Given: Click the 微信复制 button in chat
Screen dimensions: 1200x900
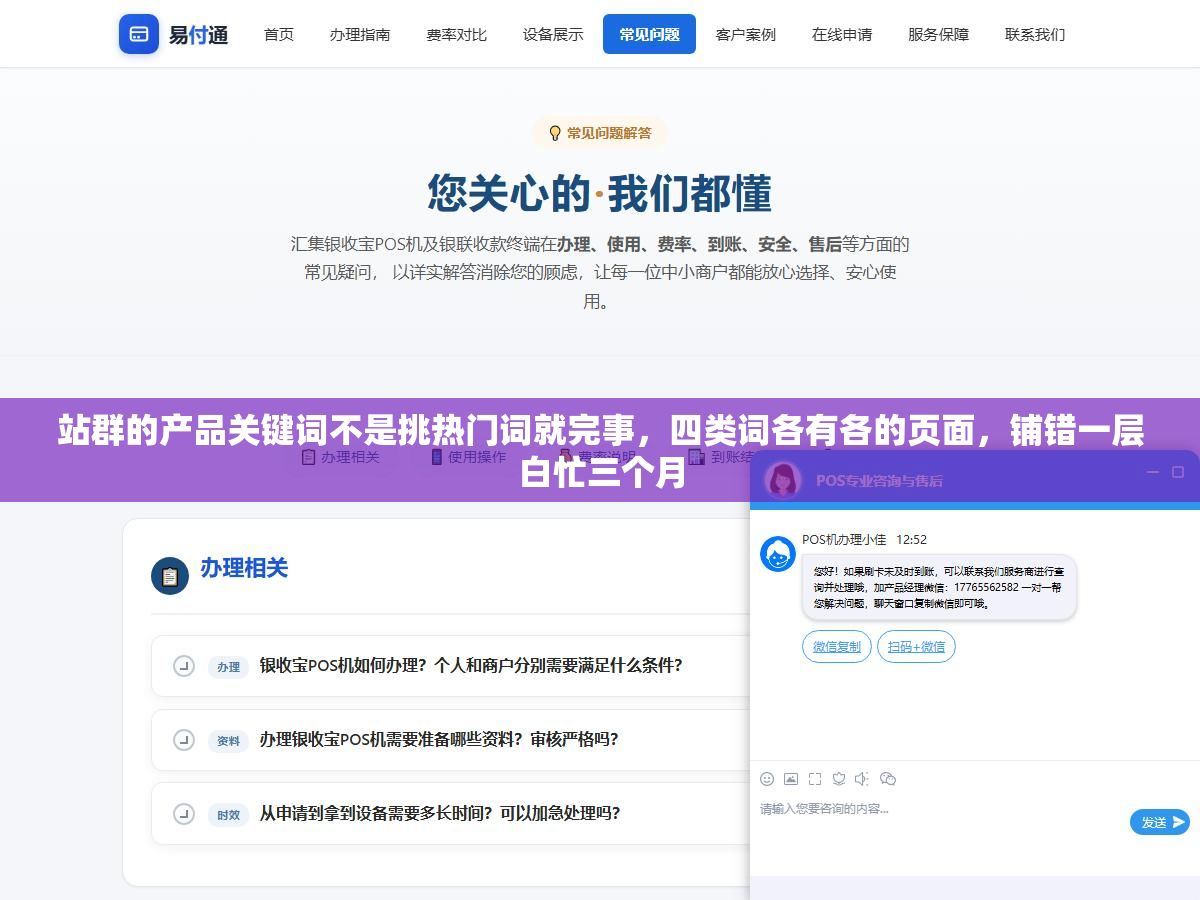Looking at the screenshot, I should pos(837,647).
